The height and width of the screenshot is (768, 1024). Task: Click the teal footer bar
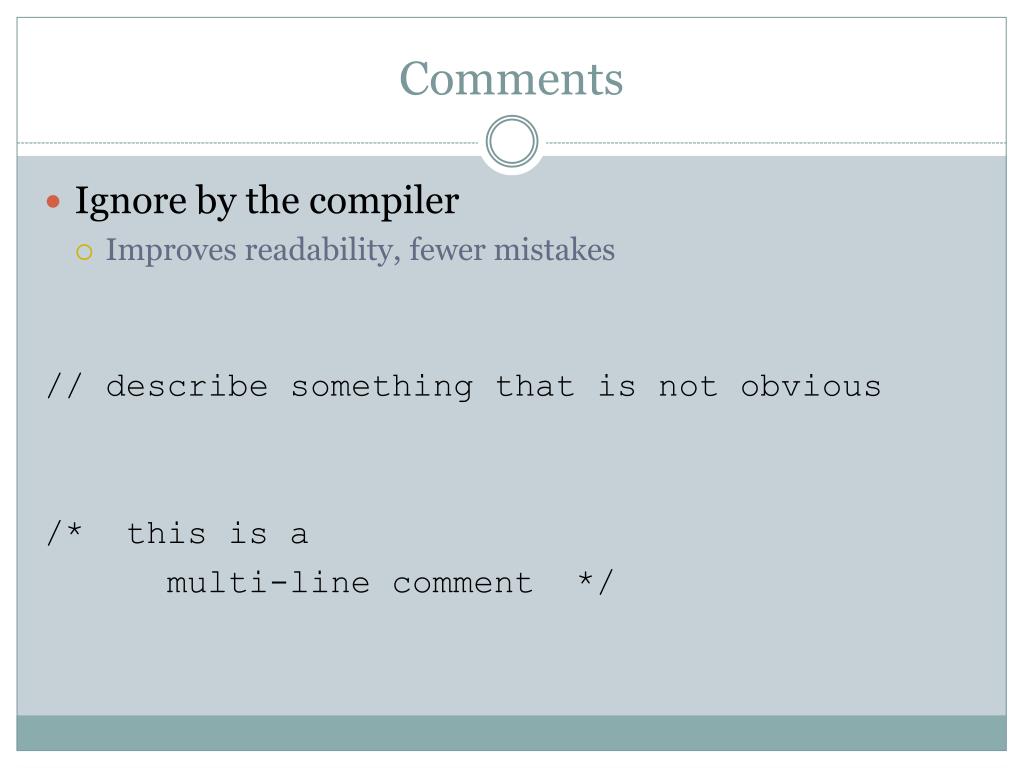[511, 733]
